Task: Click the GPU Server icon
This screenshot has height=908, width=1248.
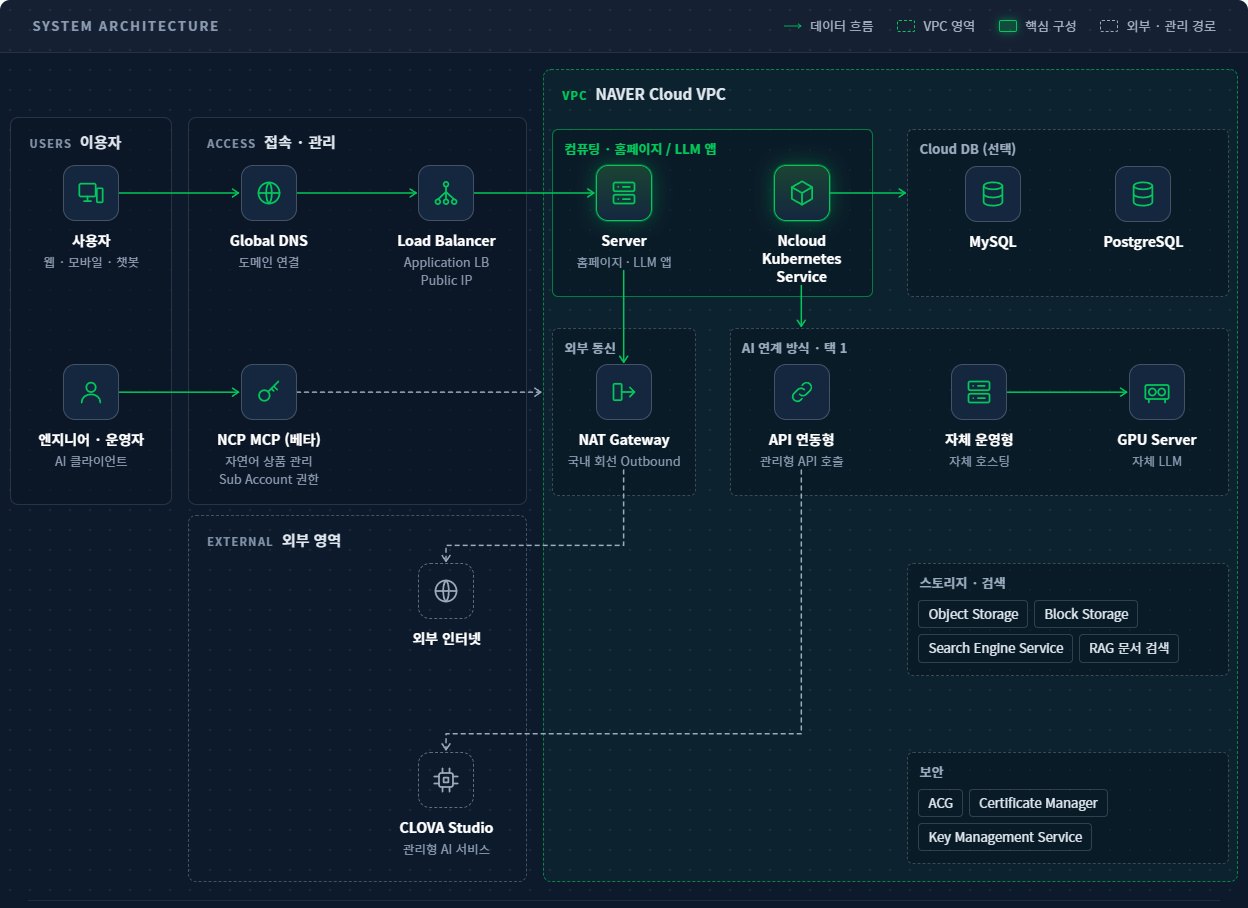Action: tap(1157, 392)
